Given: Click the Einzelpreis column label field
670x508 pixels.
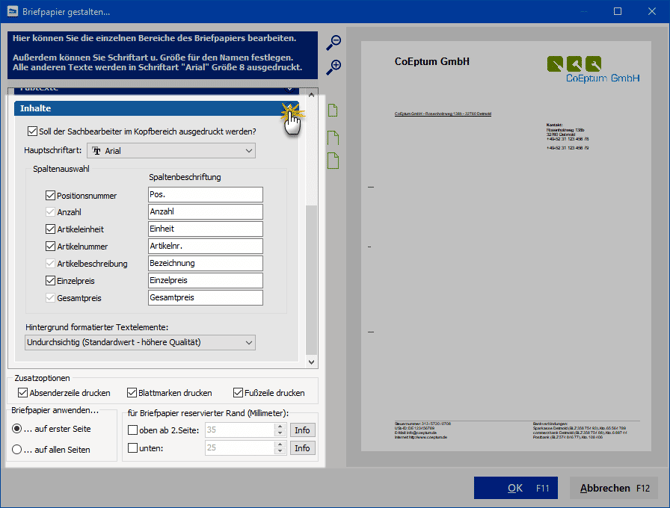Looking at the screenshot, I should click(x=204, y=281).
